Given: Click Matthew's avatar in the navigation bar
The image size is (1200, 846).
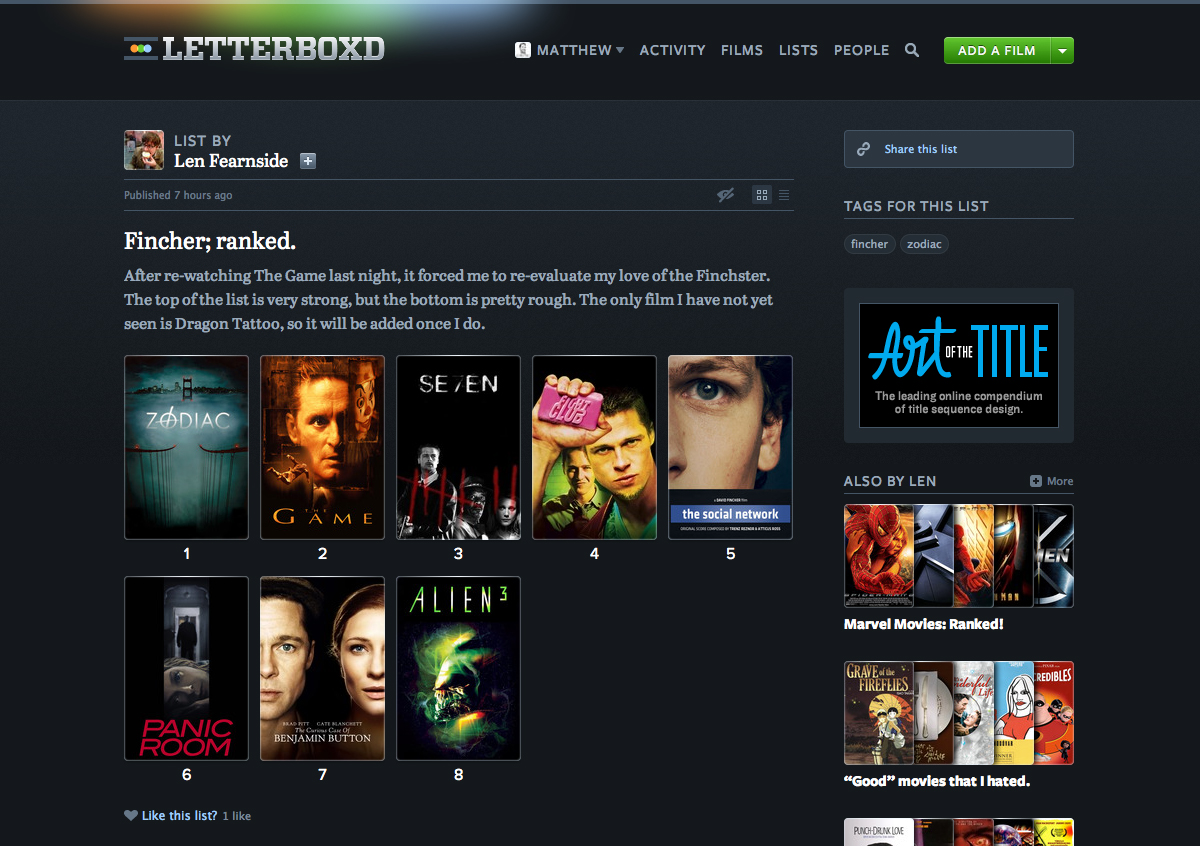Looking at the screenshot, I should pyautogui.click(x=522, y=49).
